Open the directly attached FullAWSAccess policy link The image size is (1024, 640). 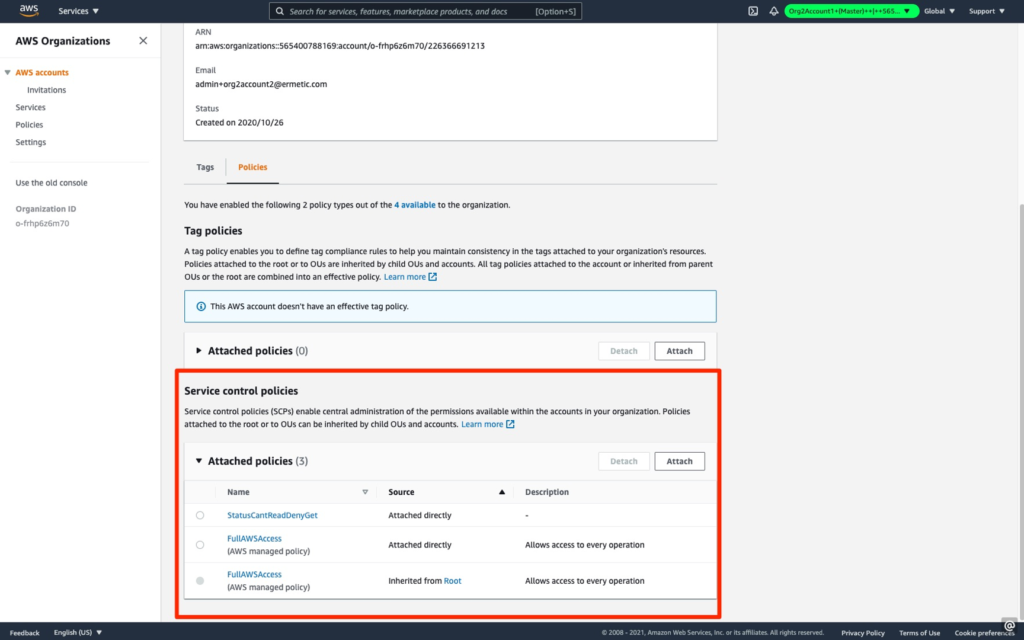tap(254, 539)
